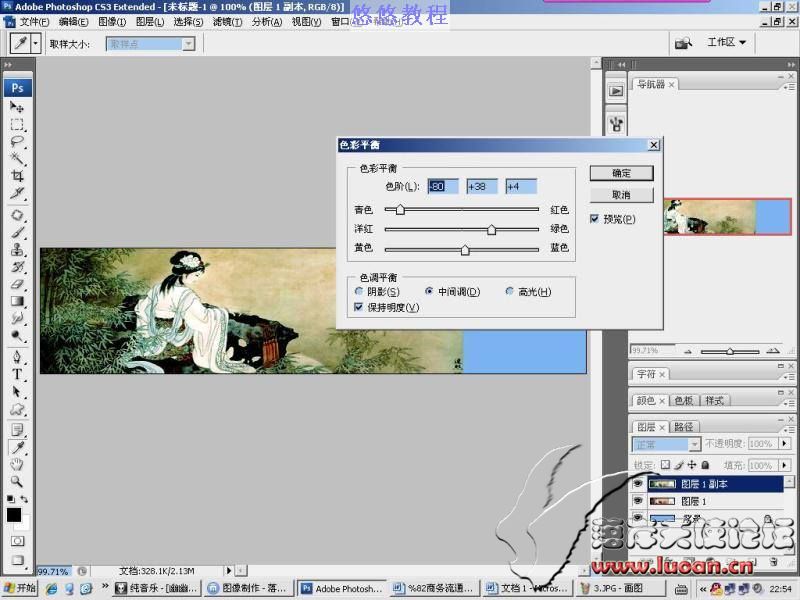Screen dimensions: 800x600
Task: Close the 色彩平衡 dialog
Action: tap(654, 145)
